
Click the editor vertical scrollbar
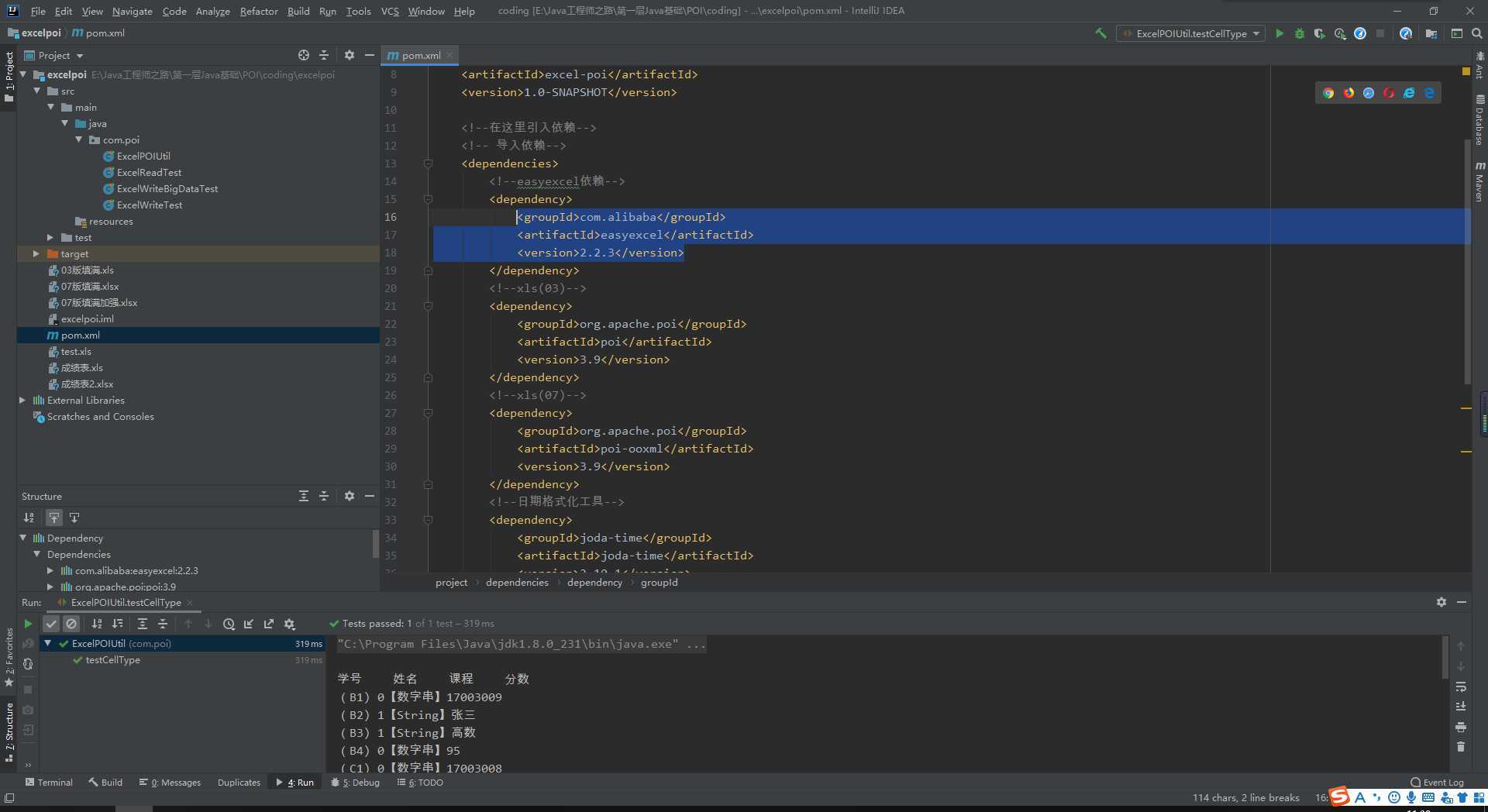(x=1467, y=263)
